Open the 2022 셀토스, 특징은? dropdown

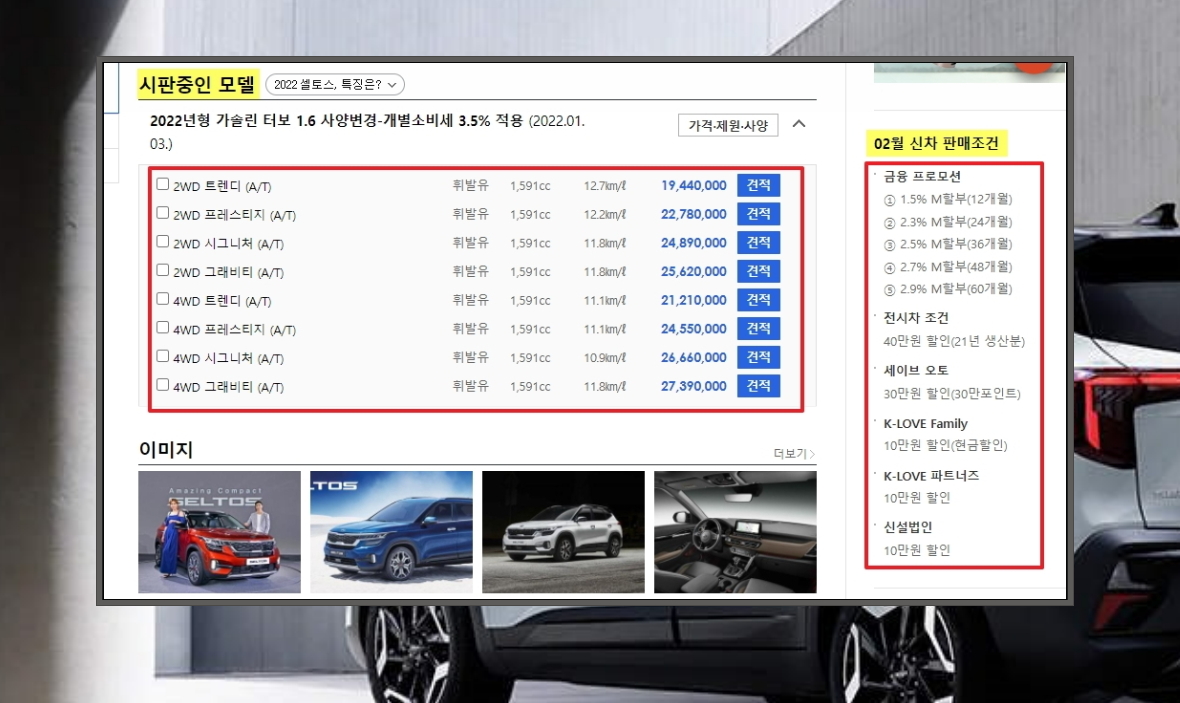[335, 84]
